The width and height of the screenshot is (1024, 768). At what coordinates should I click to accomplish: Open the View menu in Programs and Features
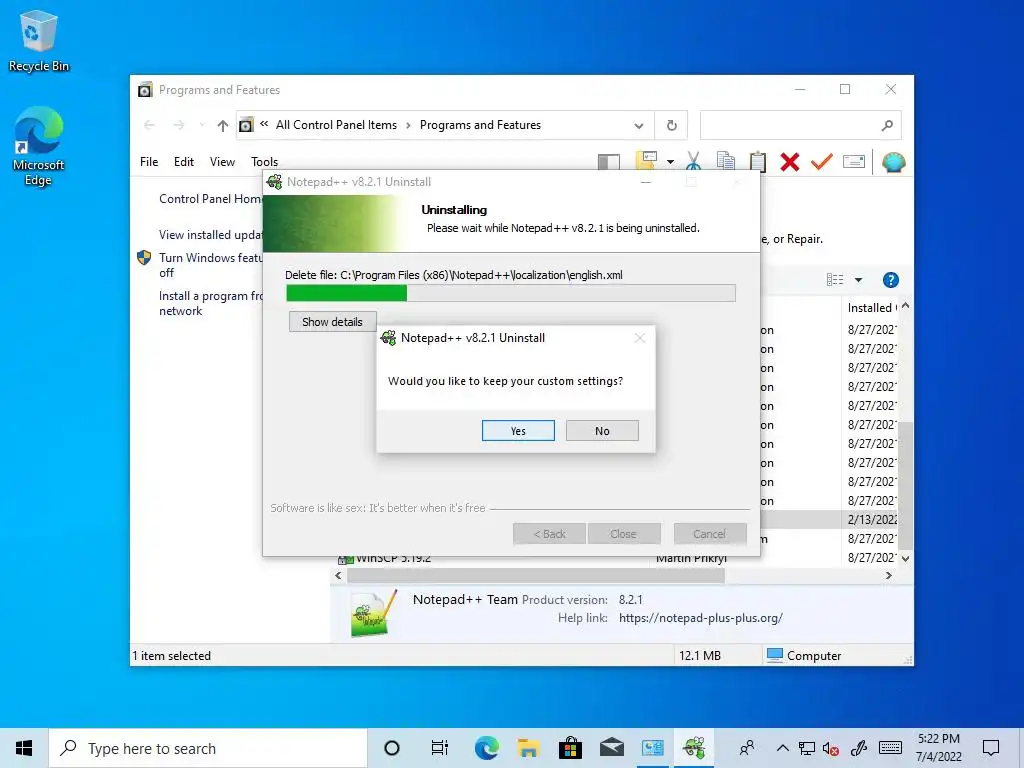pyautogui.click(x=222, y=161)
